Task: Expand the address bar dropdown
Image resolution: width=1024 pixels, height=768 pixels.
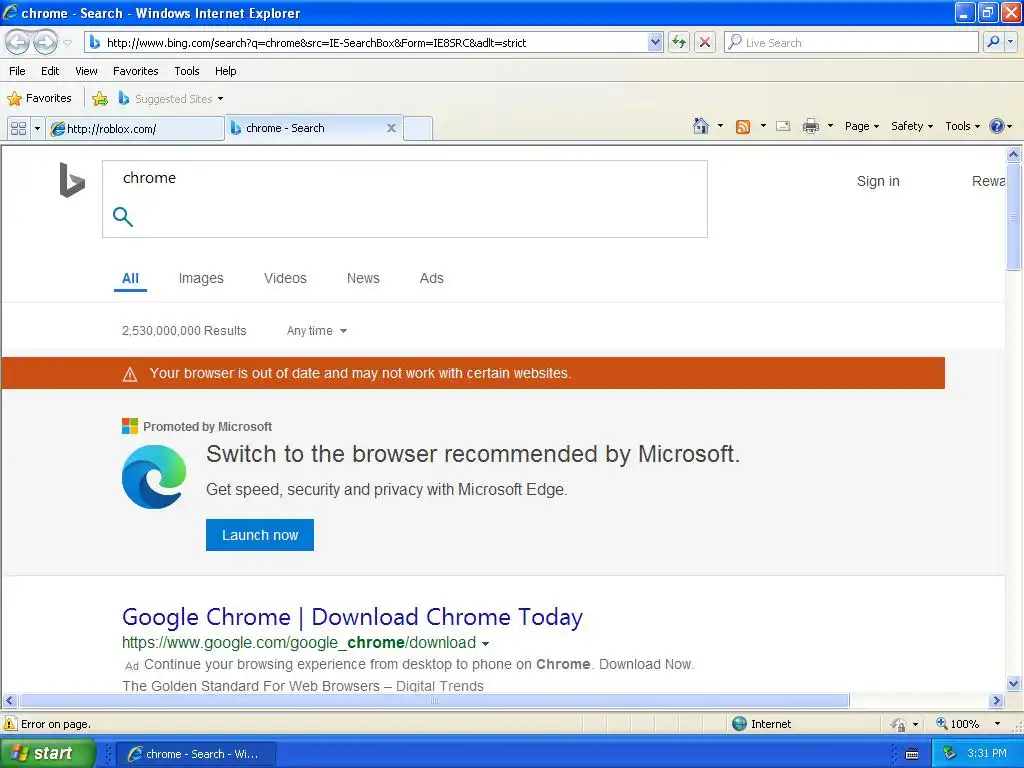Action: [655, 42]
